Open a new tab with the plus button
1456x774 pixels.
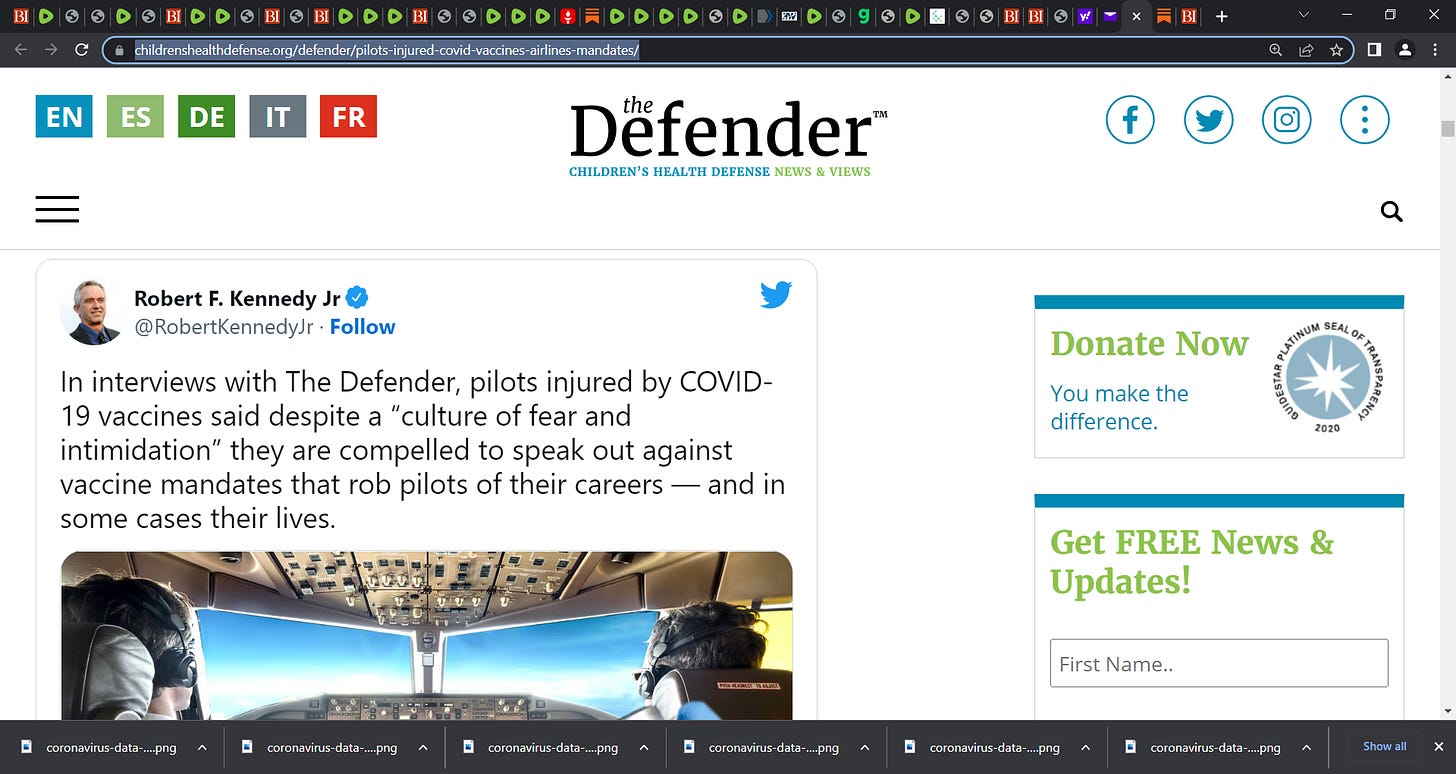point(1221,16)
